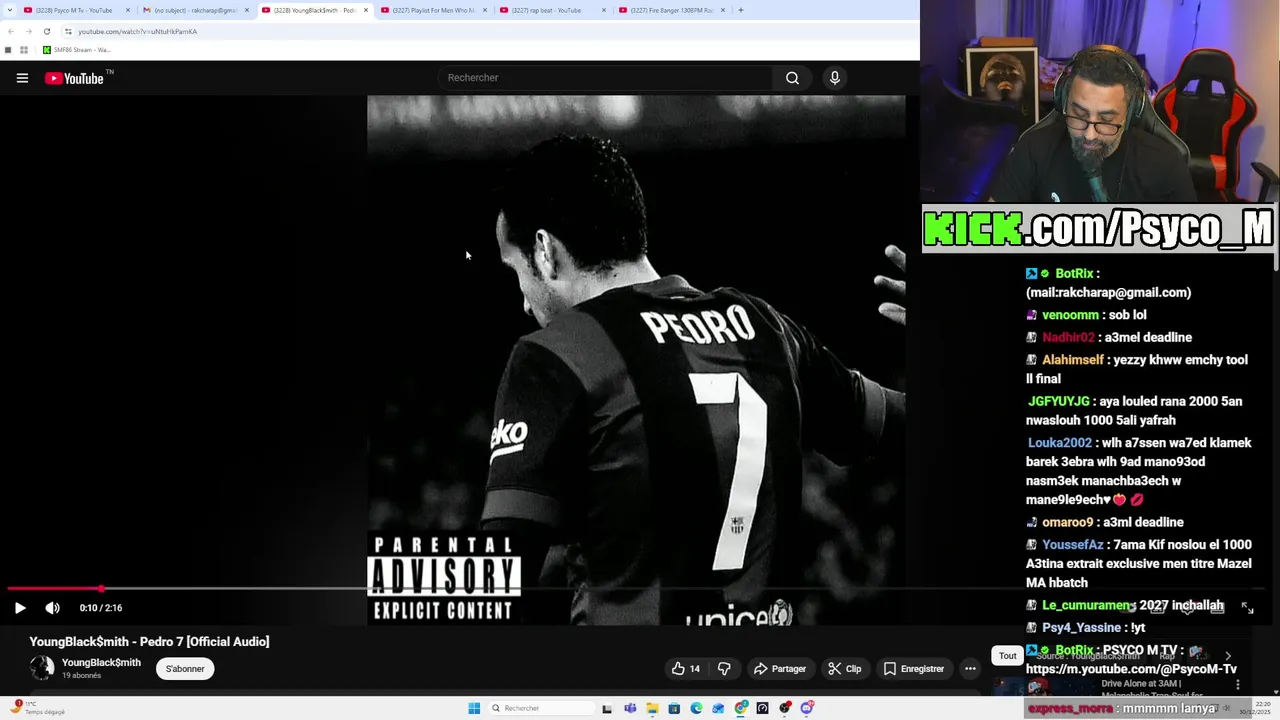Image resolution: width=1280 pixels, height=720 pixels.
Task: Focus the YouTube Rechercher search field
Action: [x=605, y=78]
